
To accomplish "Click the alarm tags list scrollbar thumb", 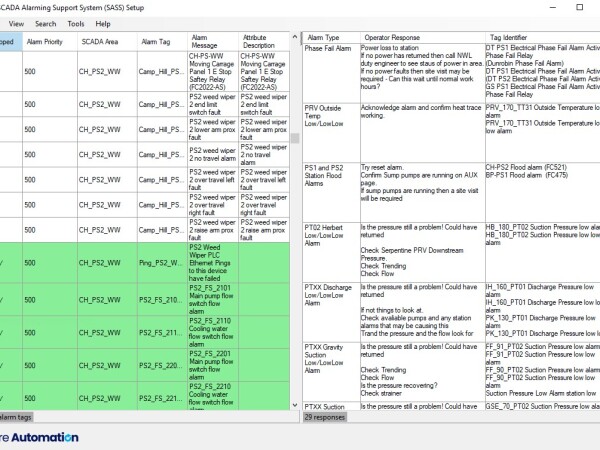I will click(295, 138).
